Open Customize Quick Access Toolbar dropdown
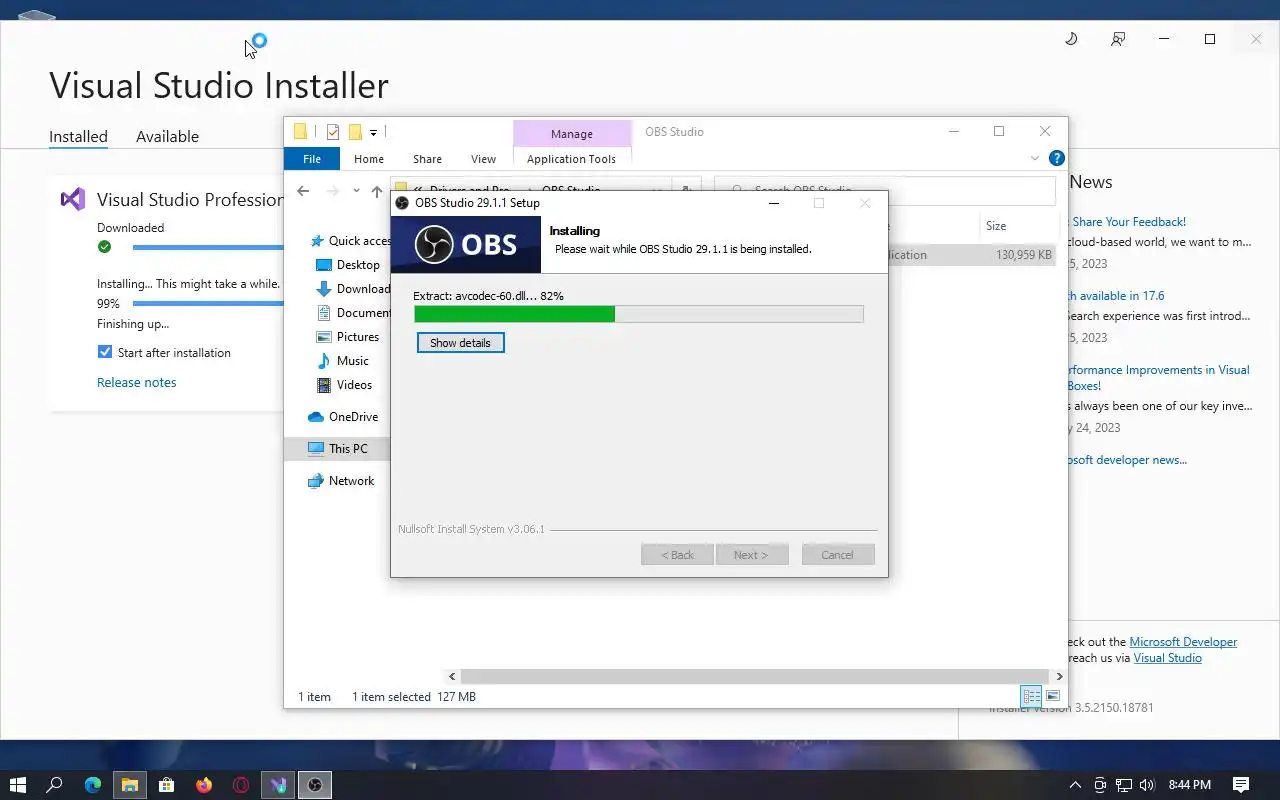Viewport: 1280px width, 800px height. click(x=373, y=132)
